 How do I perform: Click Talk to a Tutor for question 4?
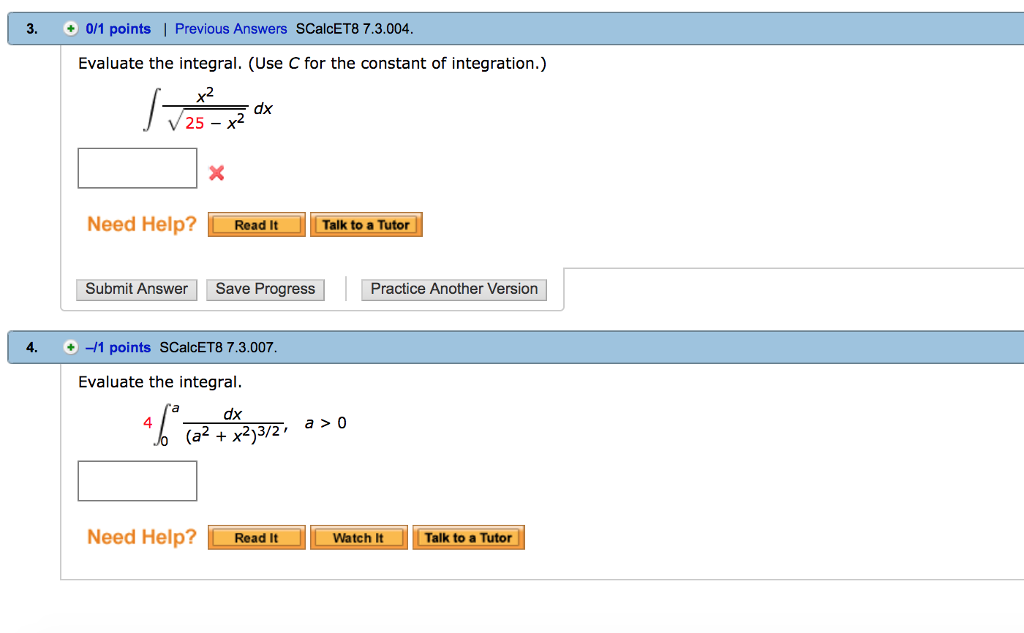(468, 537)
